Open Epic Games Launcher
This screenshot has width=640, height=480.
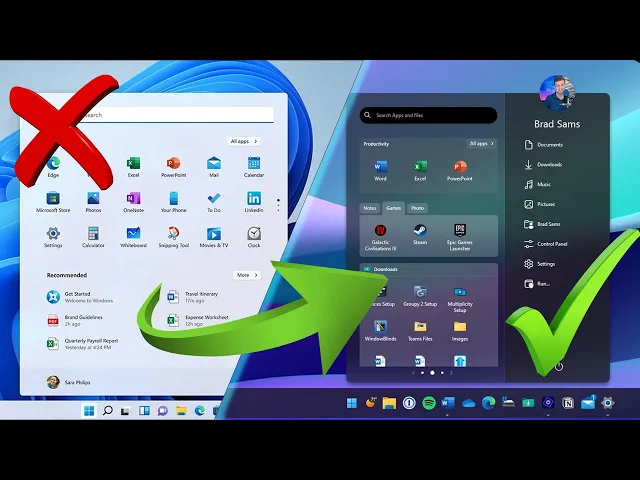coord(460,237)
